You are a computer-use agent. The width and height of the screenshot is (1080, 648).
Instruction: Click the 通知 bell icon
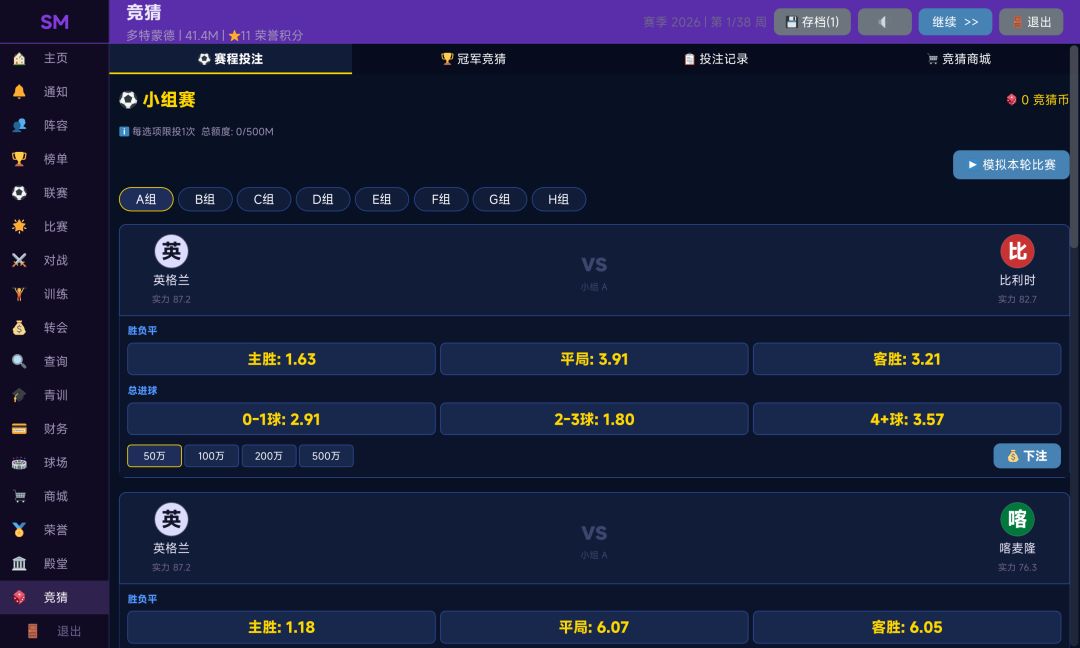[19, 92]
